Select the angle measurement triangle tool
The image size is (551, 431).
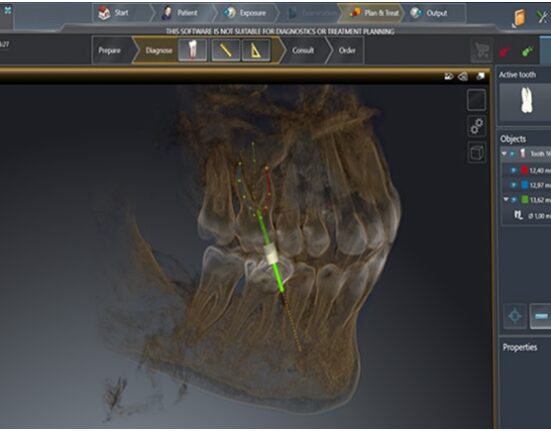[x=256, y=50]
